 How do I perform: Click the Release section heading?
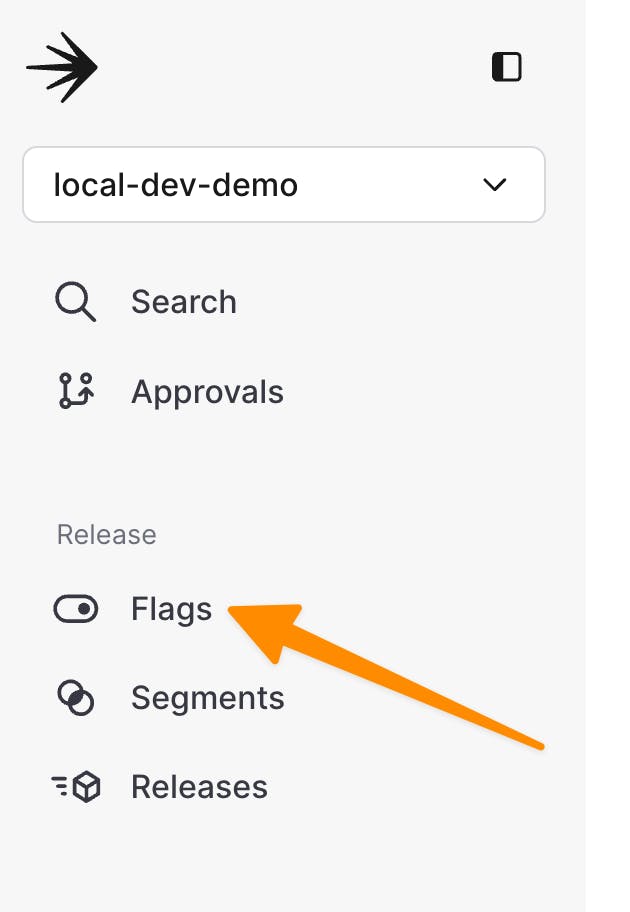click(106, 534)
